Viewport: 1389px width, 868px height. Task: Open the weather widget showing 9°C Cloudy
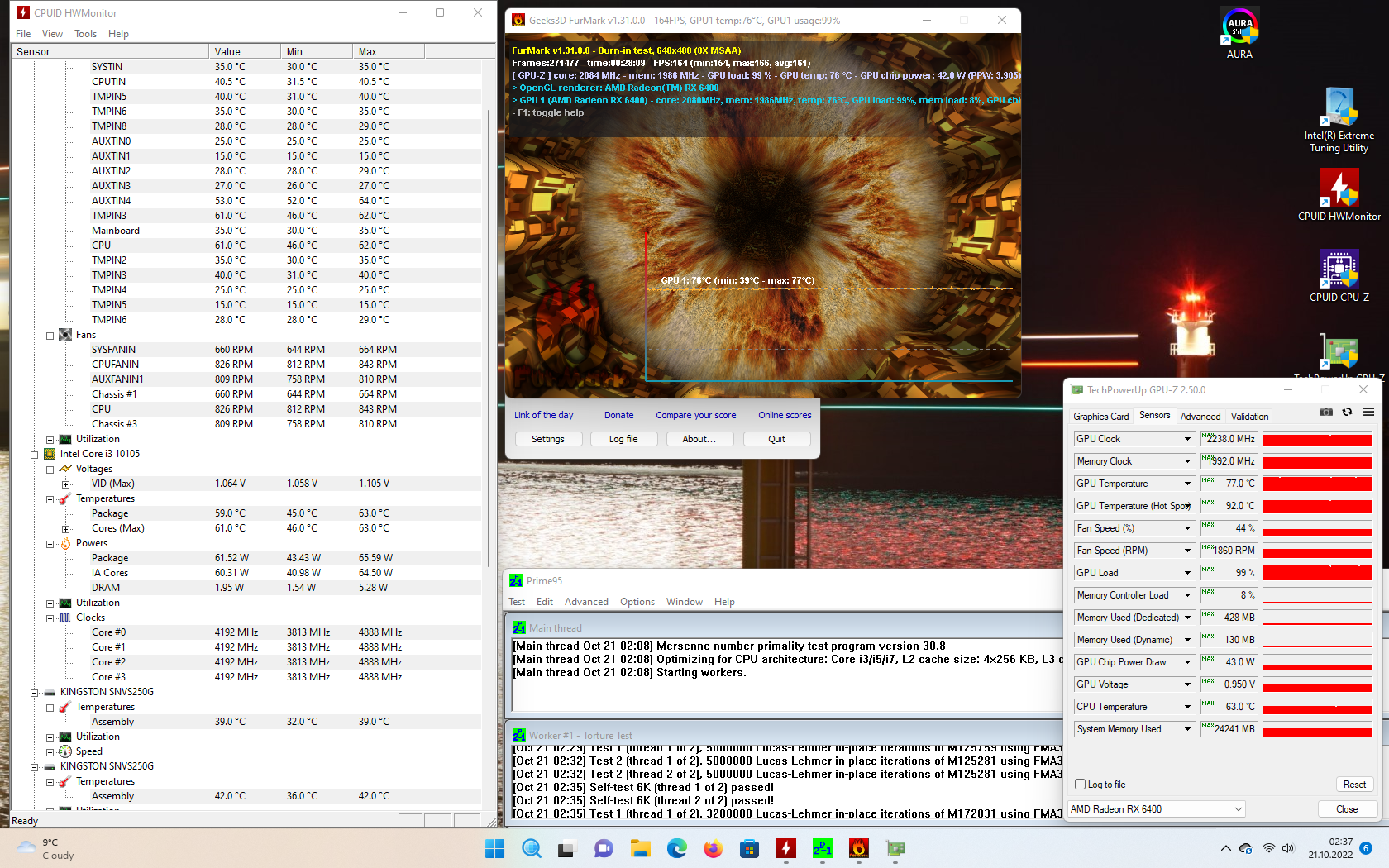[x=46, y=849]
